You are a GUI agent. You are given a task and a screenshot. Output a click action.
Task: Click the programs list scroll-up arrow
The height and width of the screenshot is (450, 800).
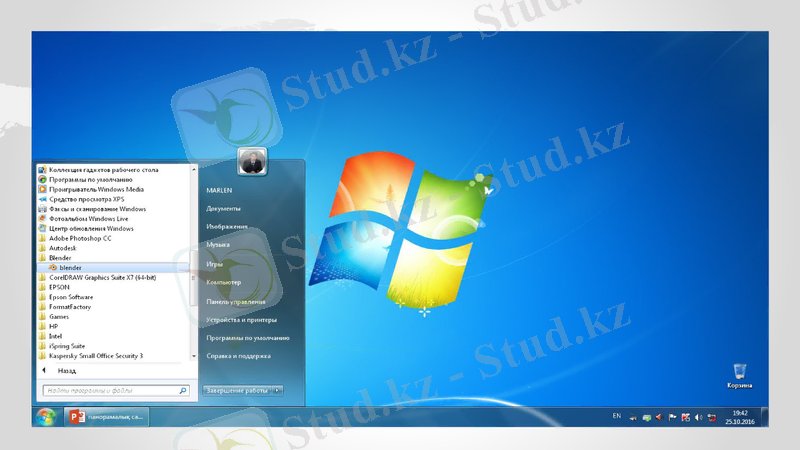tap(194, 169)
